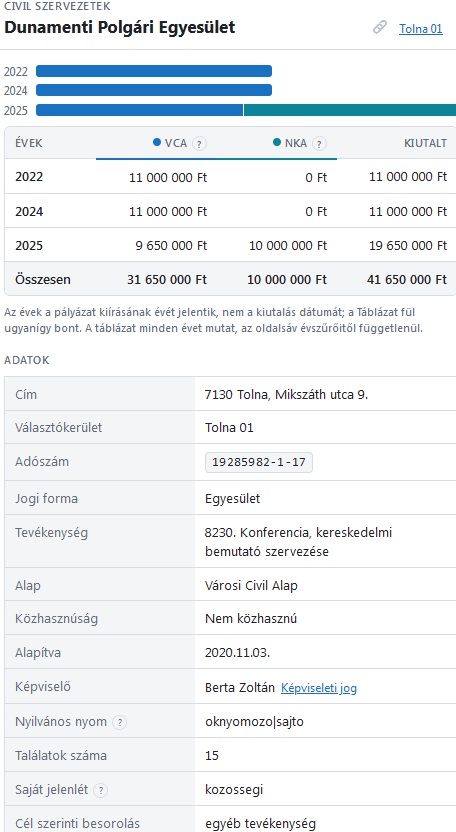The width and height of the screenshot is (456, 832).
Task: Click the KIUTALT column header
Action: coord(425,143)
